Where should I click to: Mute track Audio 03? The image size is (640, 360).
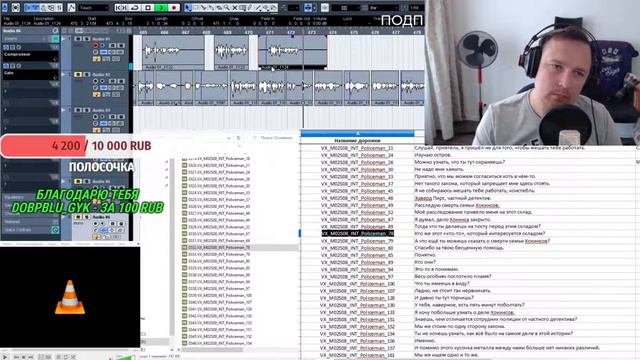point(78,110)
